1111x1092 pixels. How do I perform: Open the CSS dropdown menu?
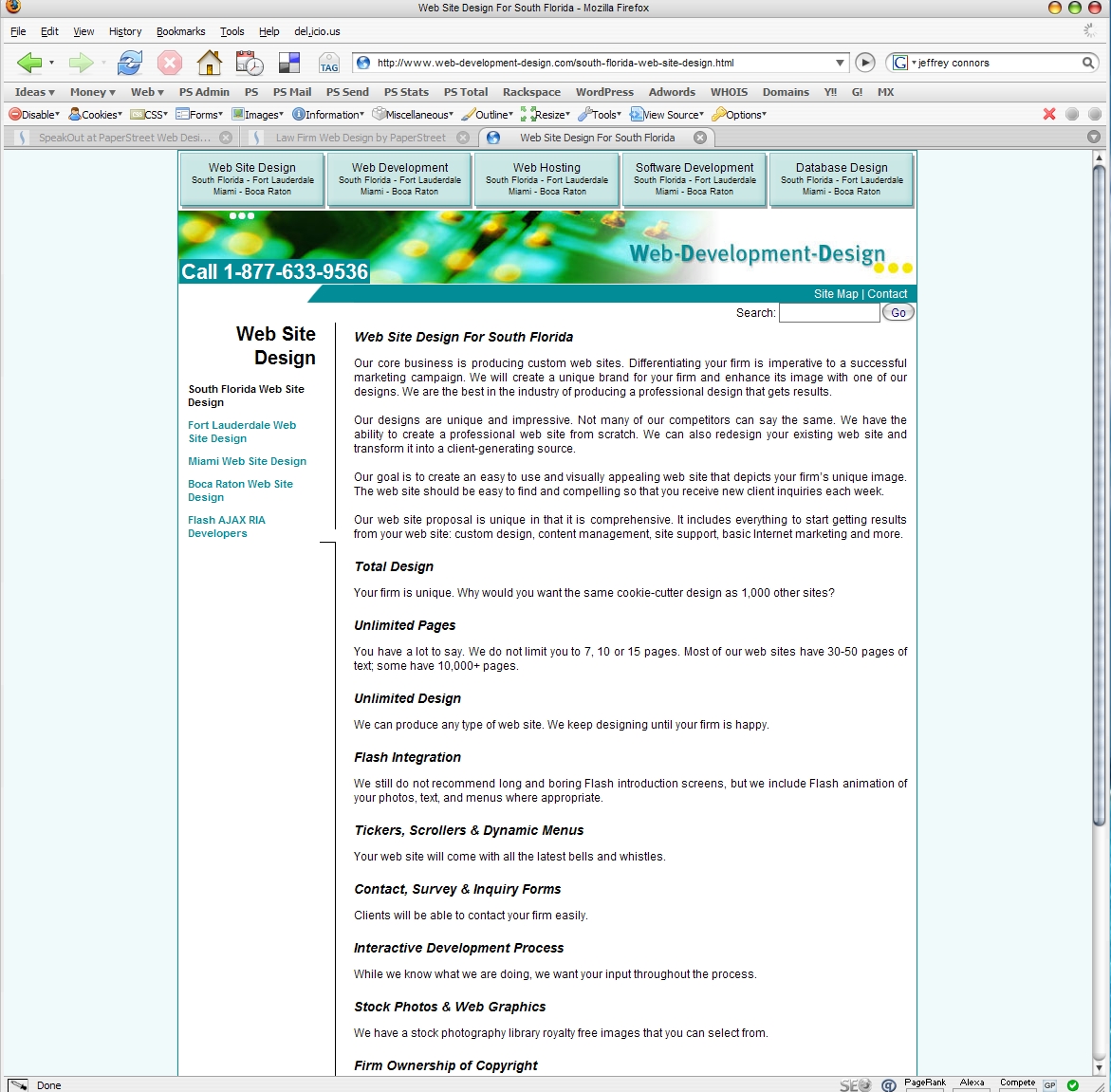pyautogui.click(x=149, y=114)
